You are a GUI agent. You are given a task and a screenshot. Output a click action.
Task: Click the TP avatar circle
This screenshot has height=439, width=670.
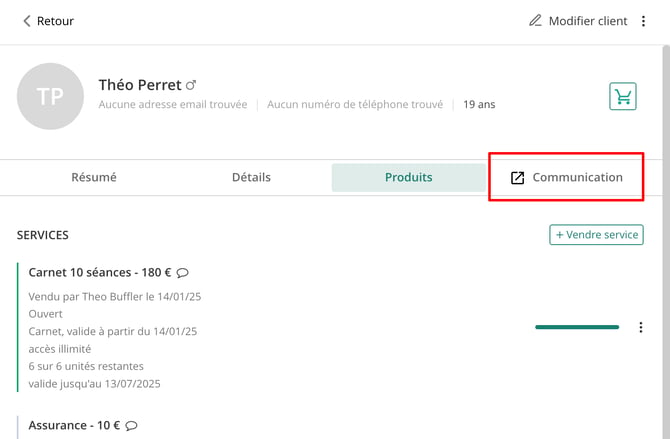[x=50, y=96]
